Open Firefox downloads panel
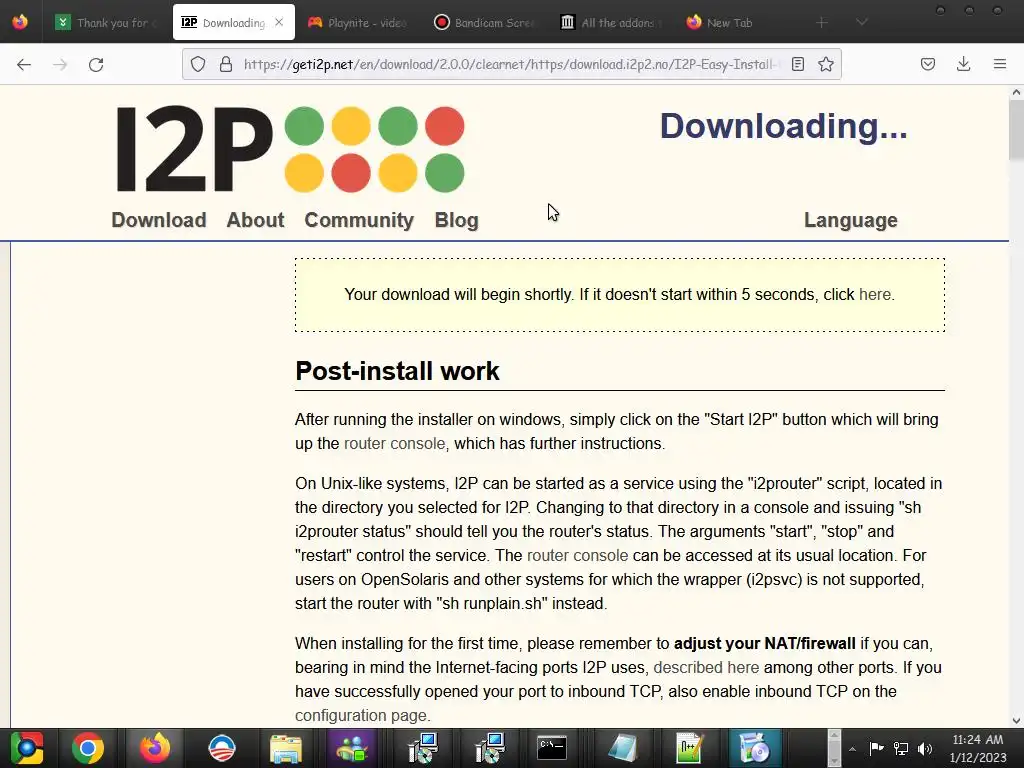 (963, 64)
